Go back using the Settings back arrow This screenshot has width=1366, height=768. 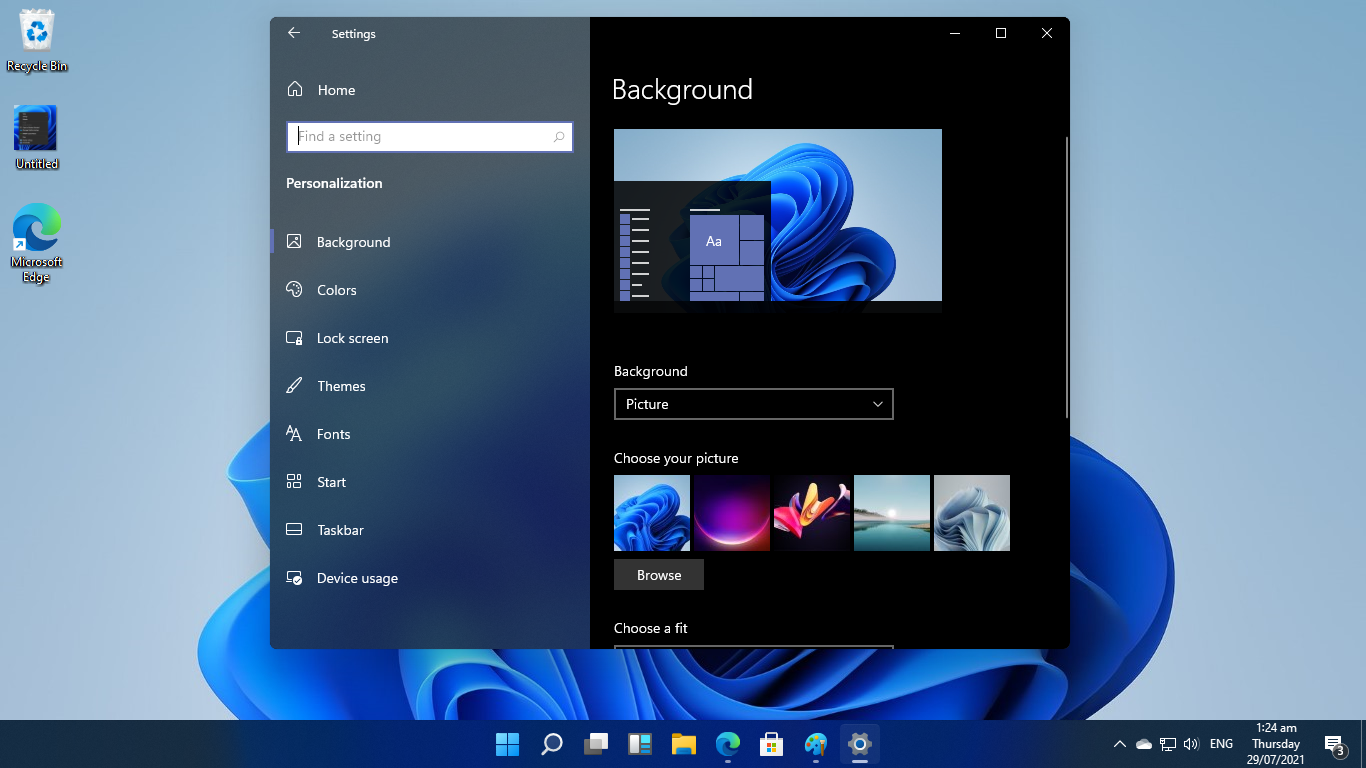pyautogui.click(x=294, y=33)
